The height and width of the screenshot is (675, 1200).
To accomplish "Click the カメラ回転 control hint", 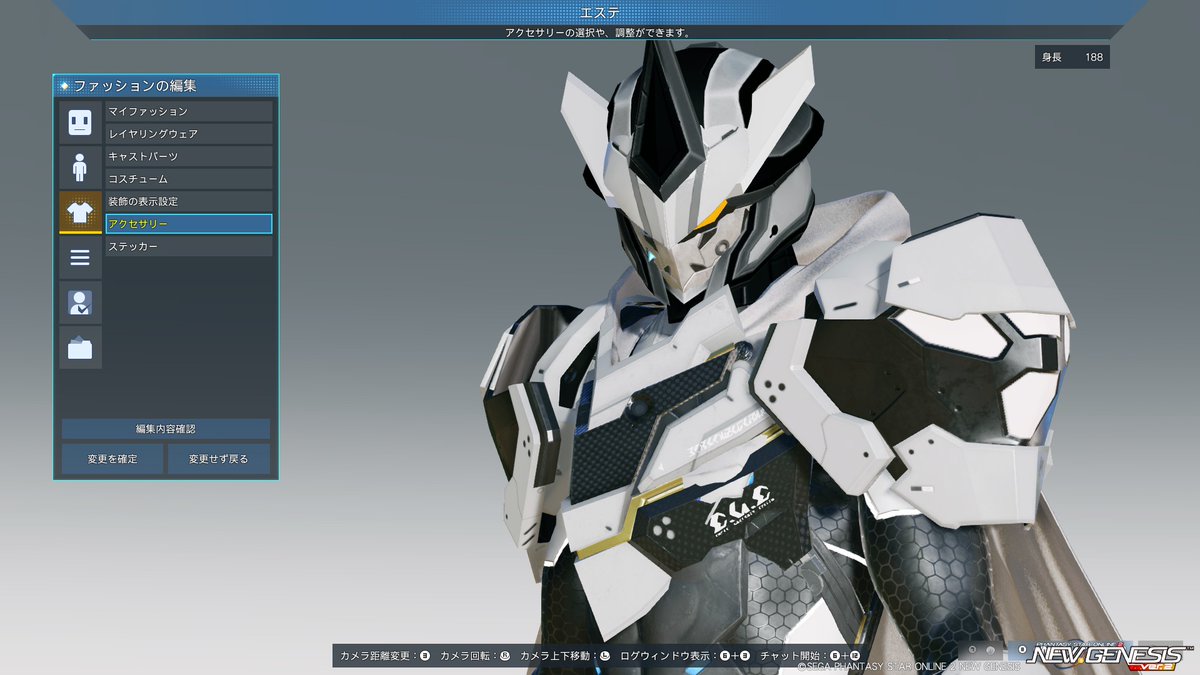I will pyautogui.click(x=476, y=657).
